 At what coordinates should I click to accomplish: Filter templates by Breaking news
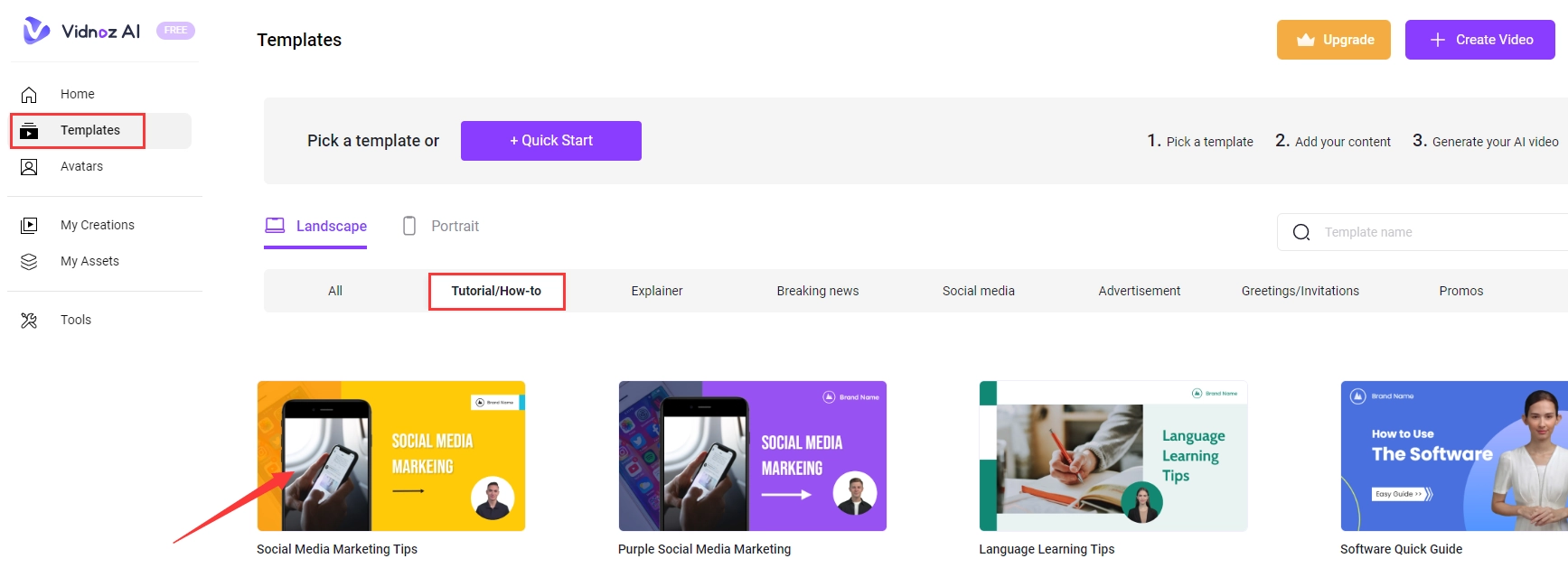[817, 291]
